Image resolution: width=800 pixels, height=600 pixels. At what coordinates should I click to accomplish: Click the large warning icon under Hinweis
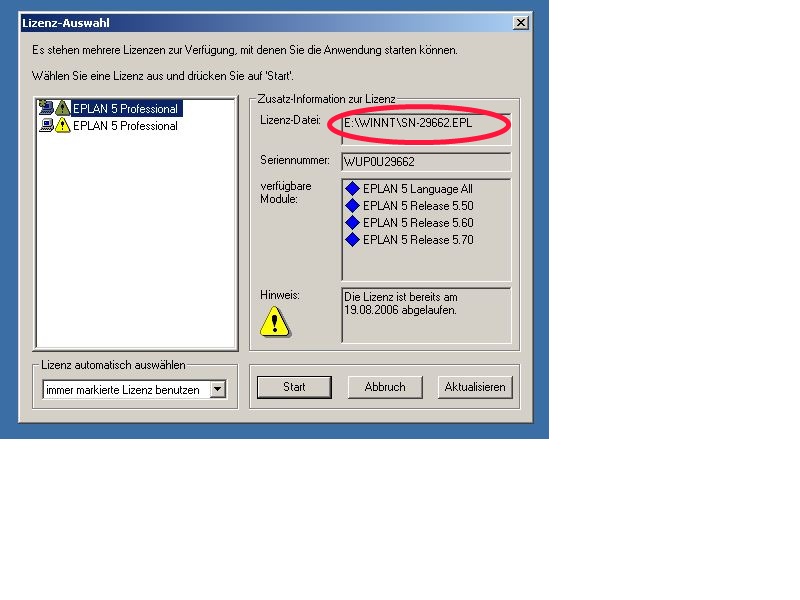274,322
